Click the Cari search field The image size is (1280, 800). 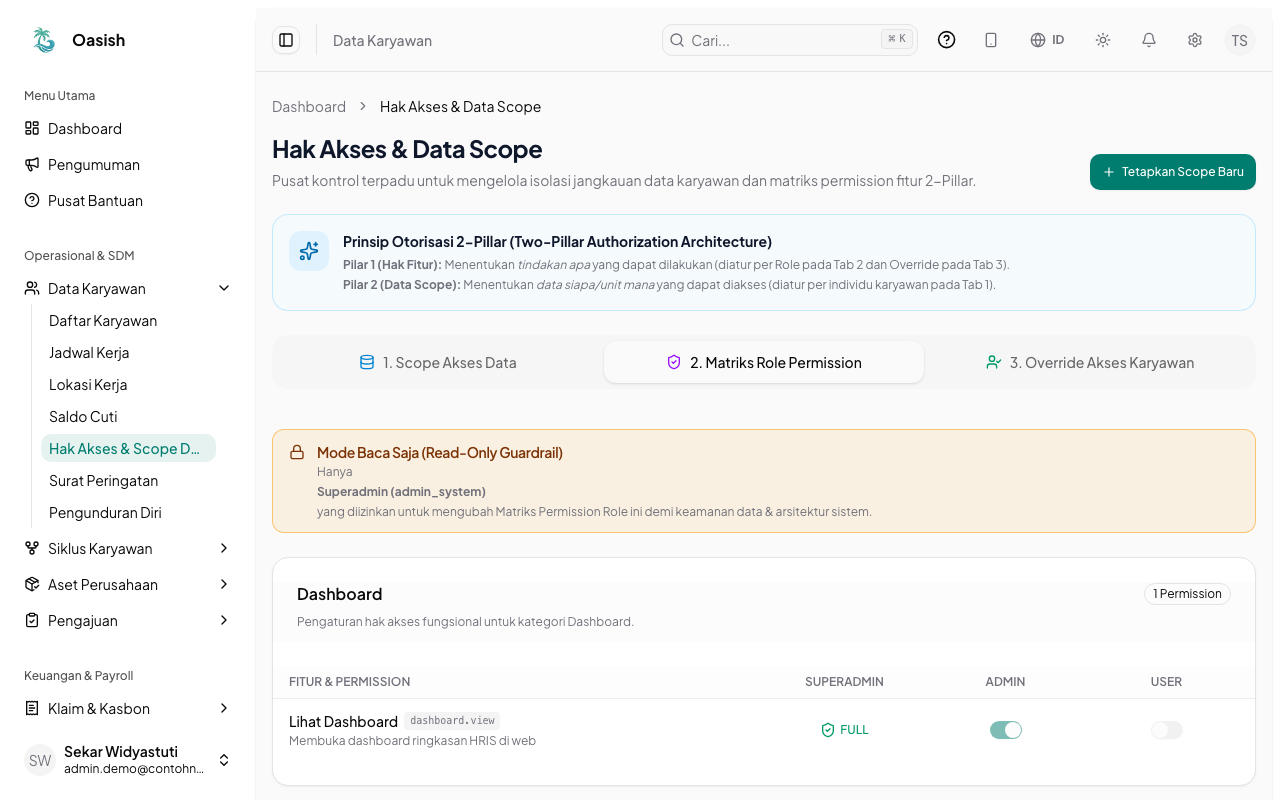tap(790, 40)
